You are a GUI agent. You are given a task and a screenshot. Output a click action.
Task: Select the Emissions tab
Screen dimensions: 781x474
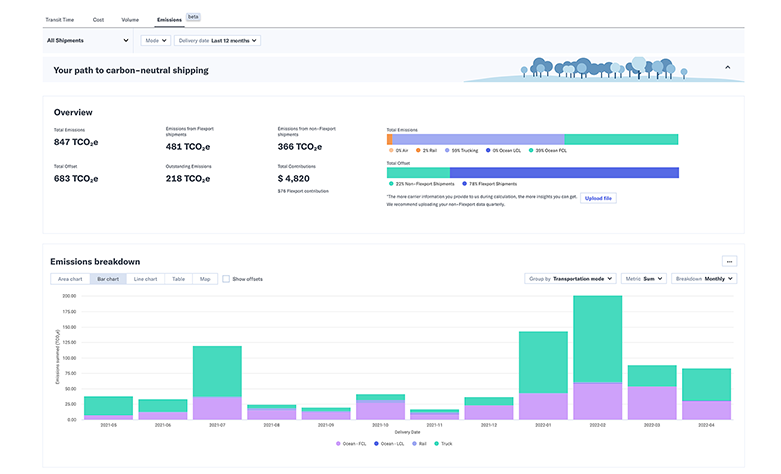169,20
